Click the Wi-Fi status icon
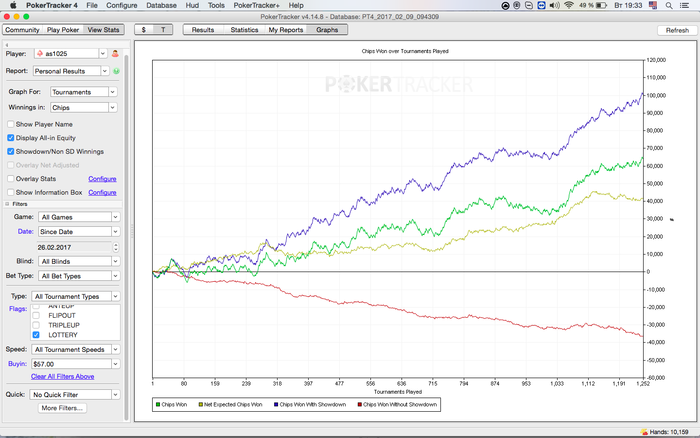The height and width of the screenshot is (438, 700). [568, 5]
